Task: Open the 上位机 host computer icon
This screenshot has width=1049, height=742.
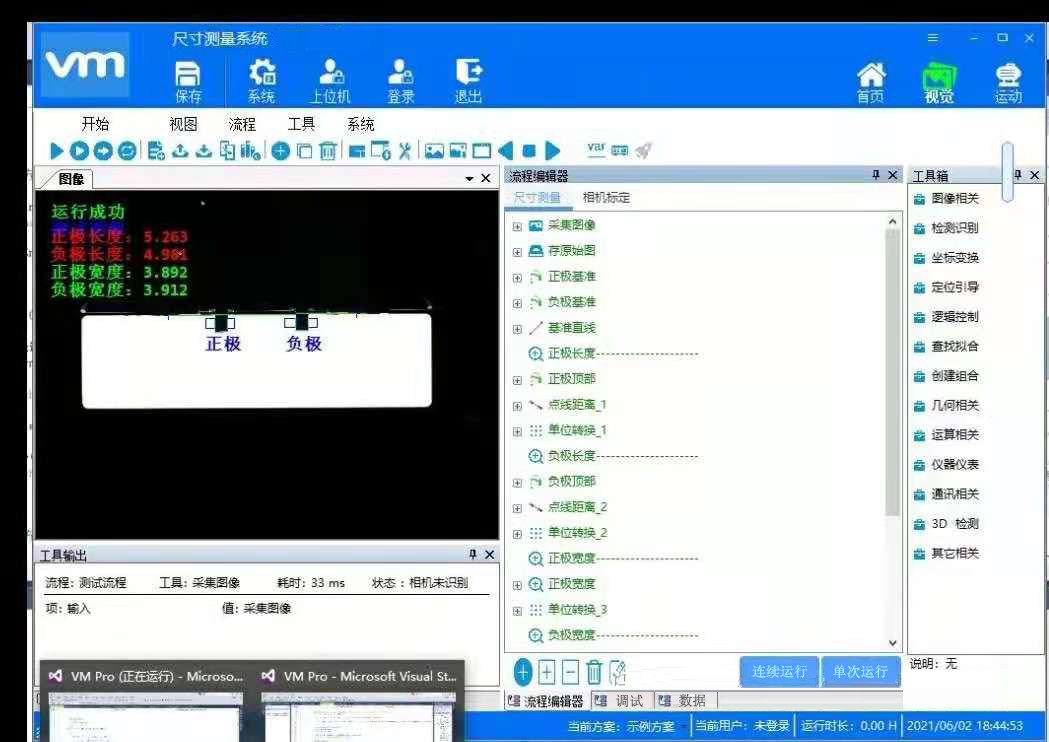Action: 330,82
